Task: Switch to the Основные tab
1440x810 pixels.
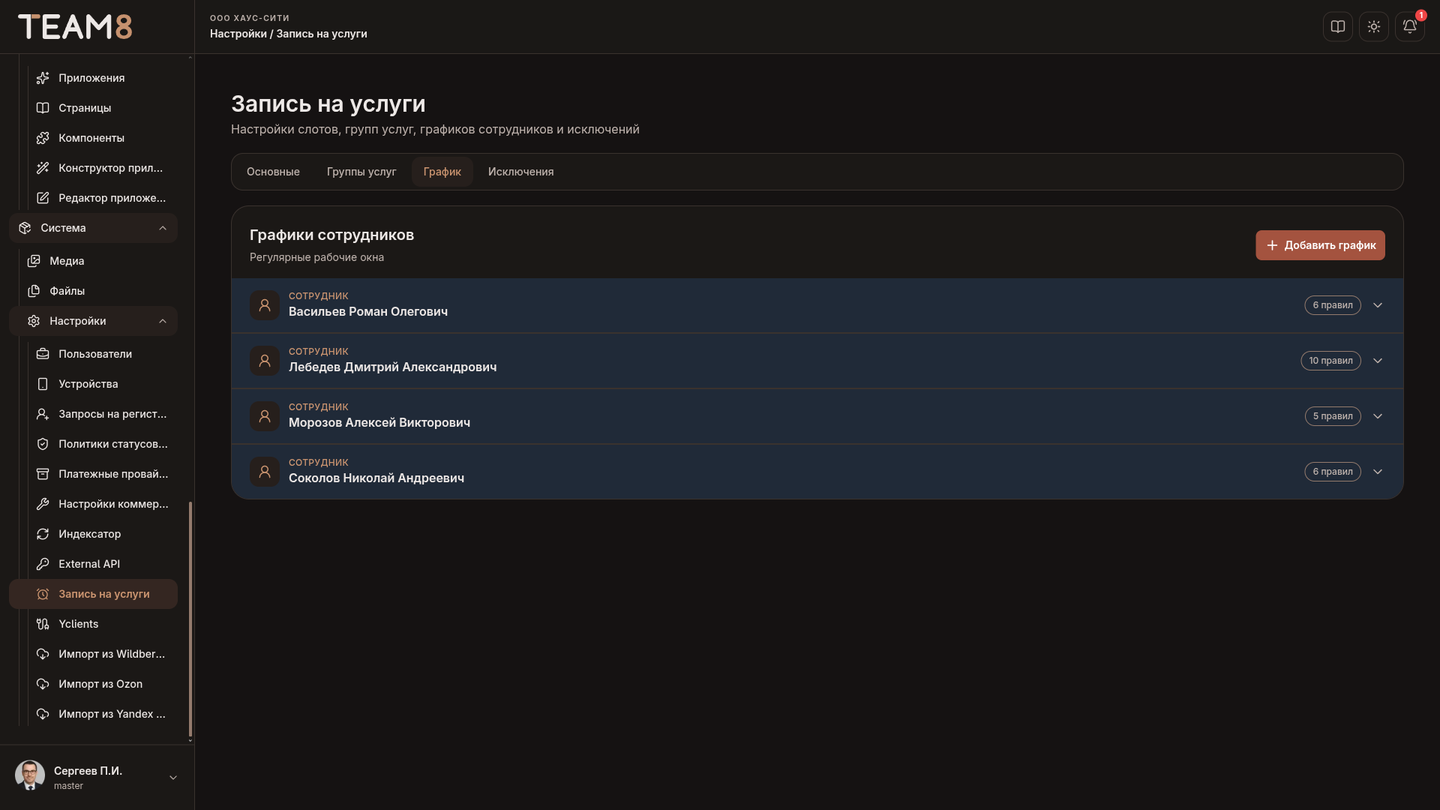Action: point(273,172)
